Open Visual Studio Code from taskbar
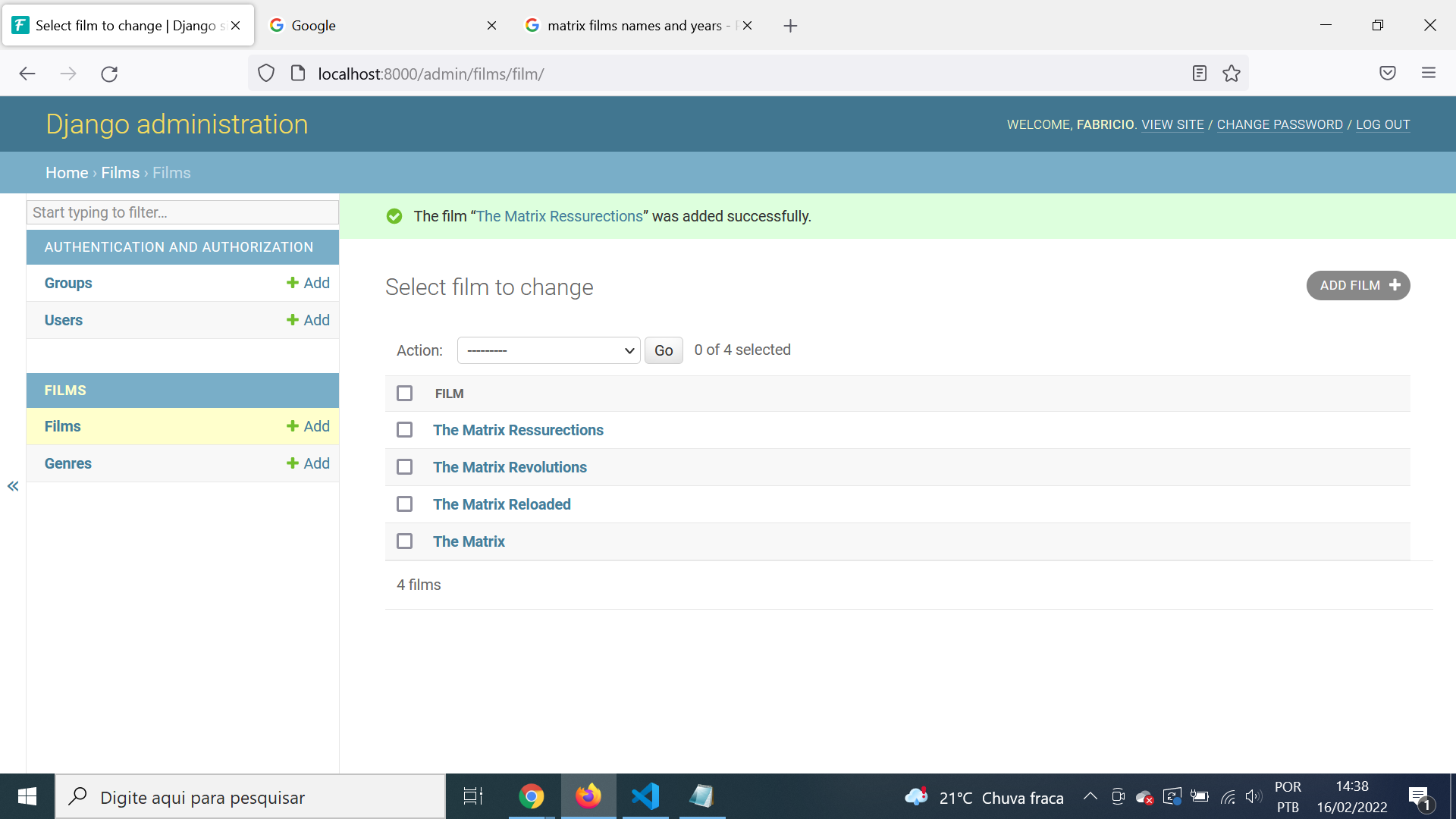The image size is (1456, 819). pyautogui.click(x=645, y=796)
